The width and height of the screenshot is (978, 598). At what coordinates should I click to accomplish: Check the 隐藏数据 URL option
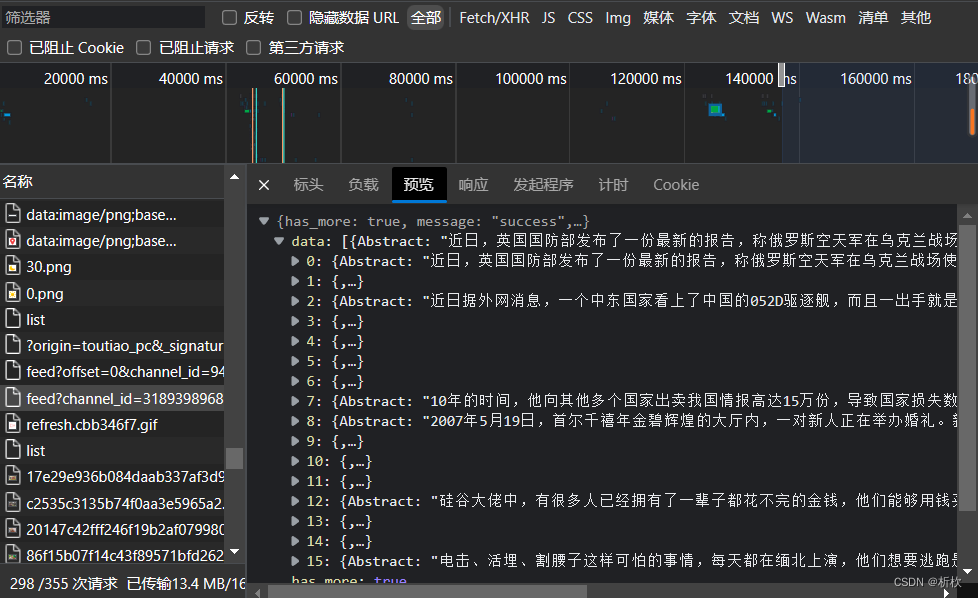(294, 17)
